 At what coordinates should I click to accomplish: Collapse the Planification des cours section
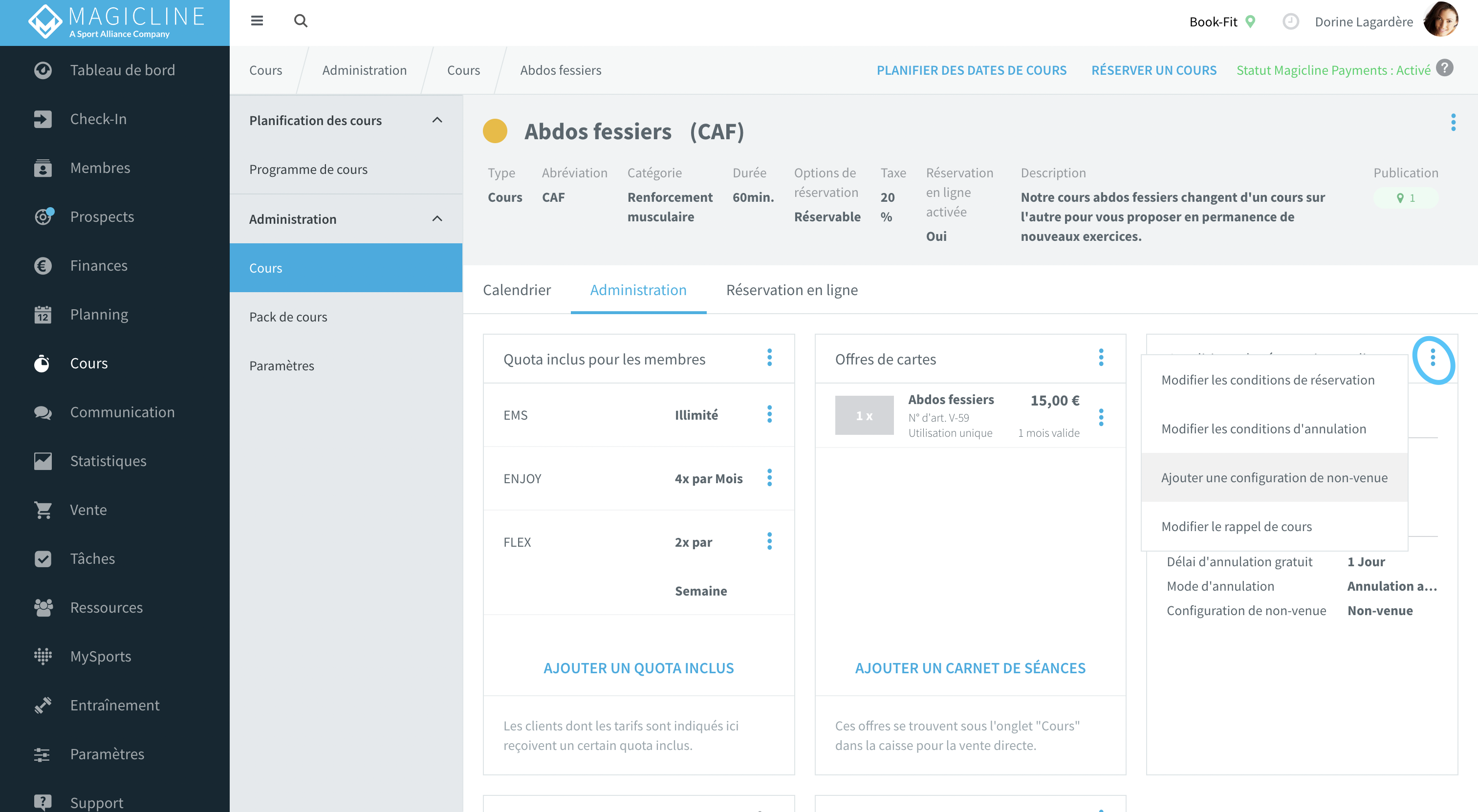(x=437, y=120)
